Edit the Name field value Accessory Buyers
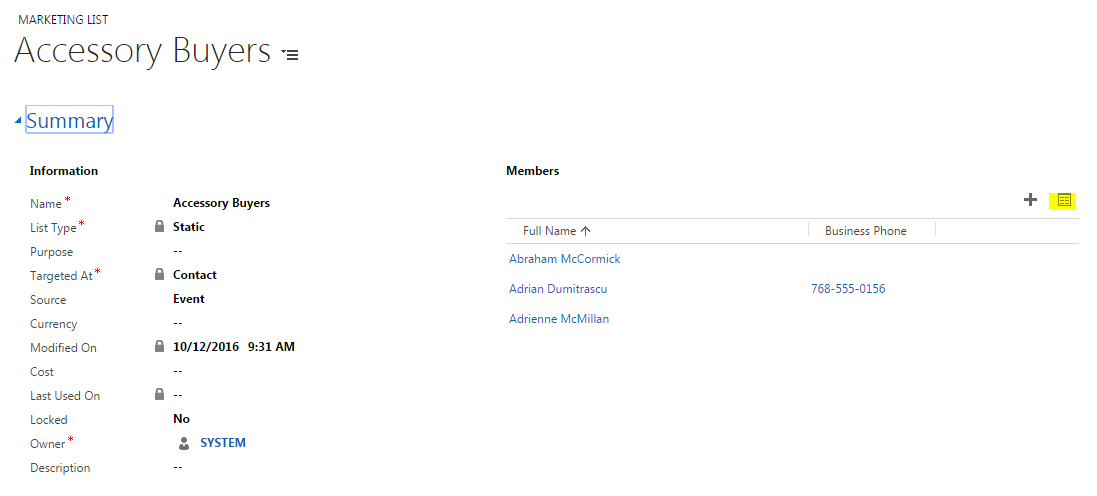Image resolution: width=1097 pixels, height=496 pixels. click(x=221, y=203)
